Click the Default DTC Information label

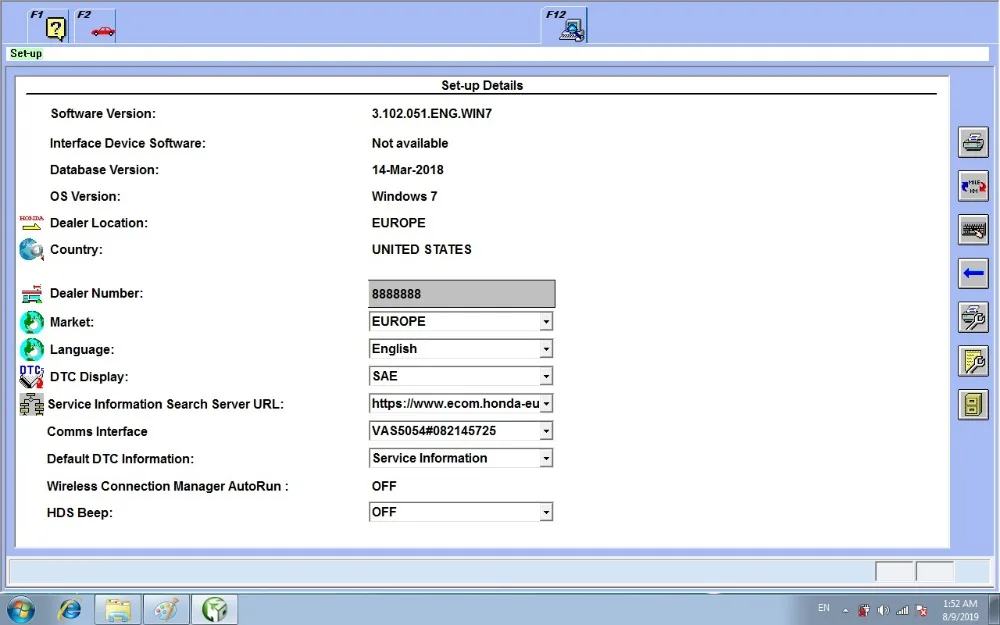click(121, 459)
